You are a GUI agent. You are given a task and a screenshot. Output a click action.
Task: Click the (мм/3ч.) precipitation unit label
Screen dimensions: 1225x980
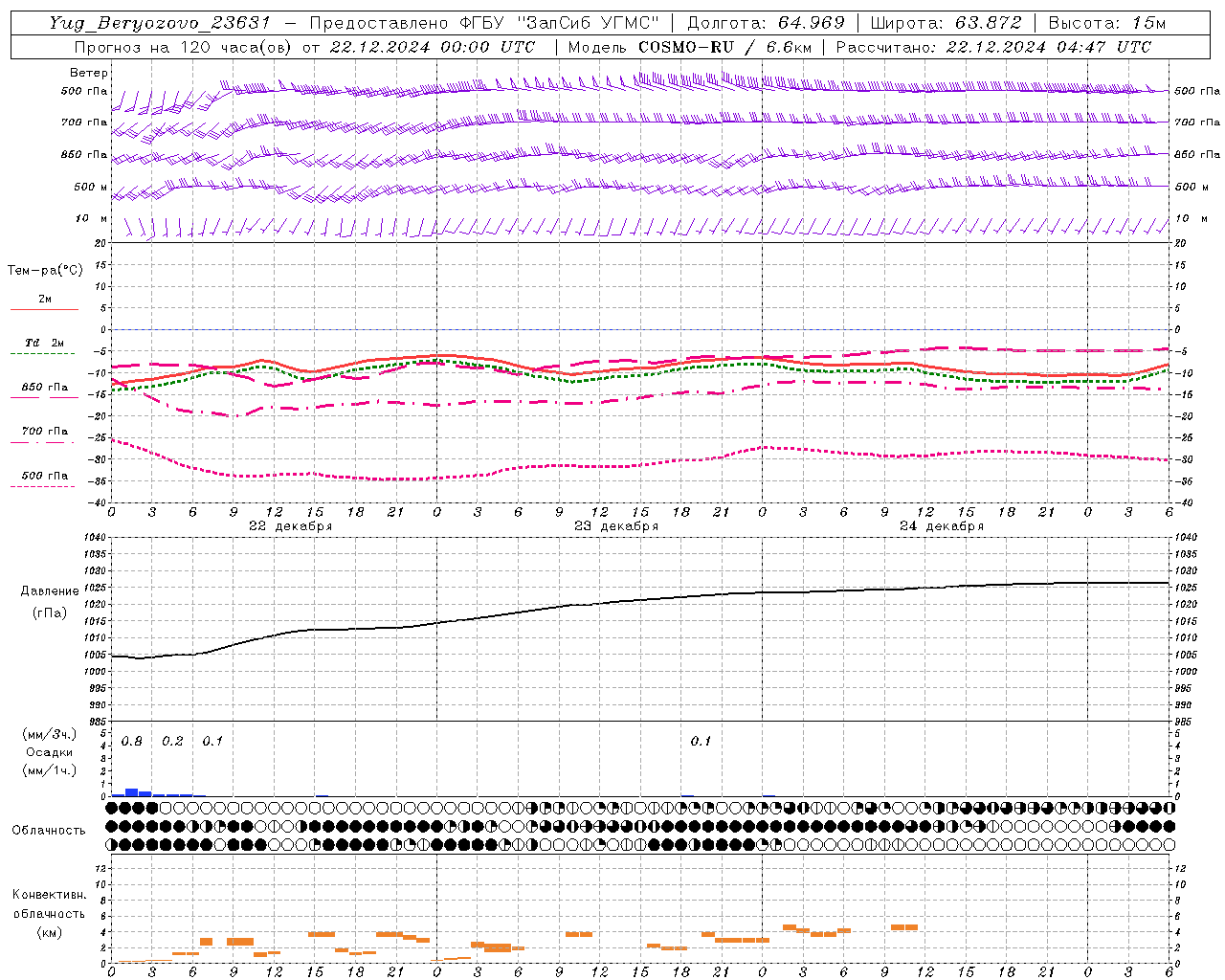coord(50,734)
